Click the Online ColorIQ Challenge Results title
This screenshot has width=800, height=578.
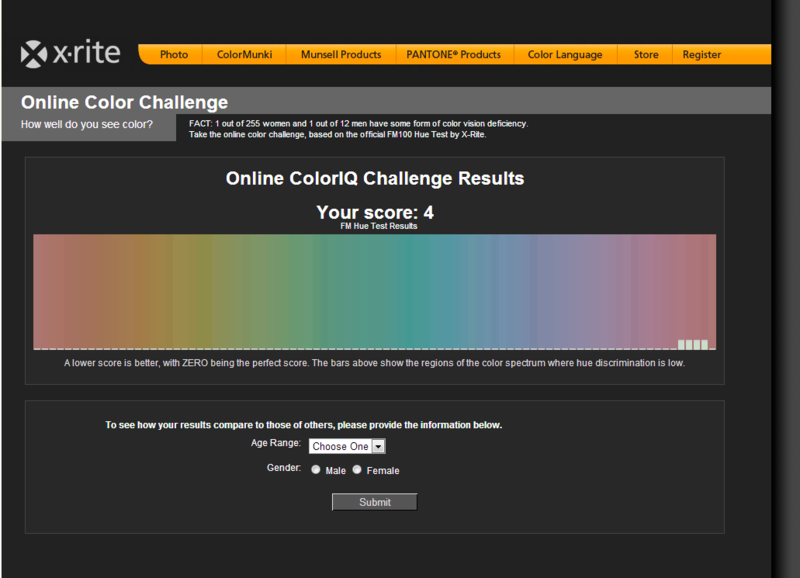[x=375, y=179]
